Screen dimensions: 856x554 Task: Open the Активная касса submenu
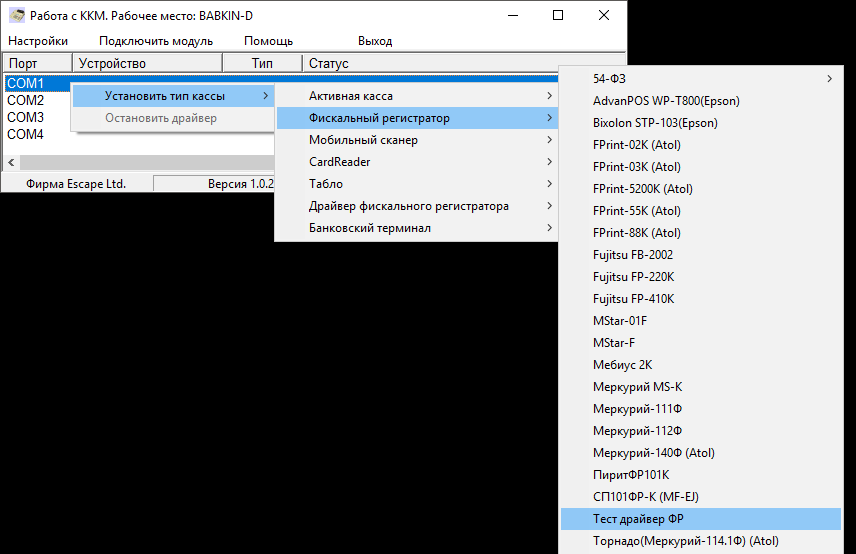tap(417, 96)
